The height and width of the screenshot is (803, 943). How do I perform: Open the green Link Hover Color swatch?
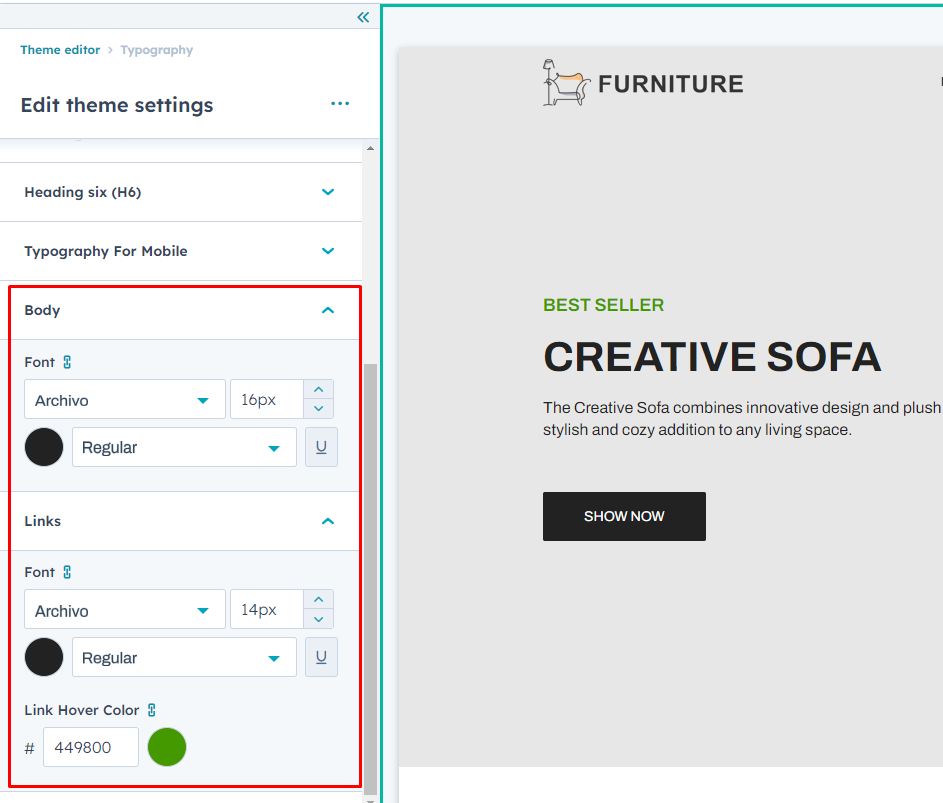(167, 747)
